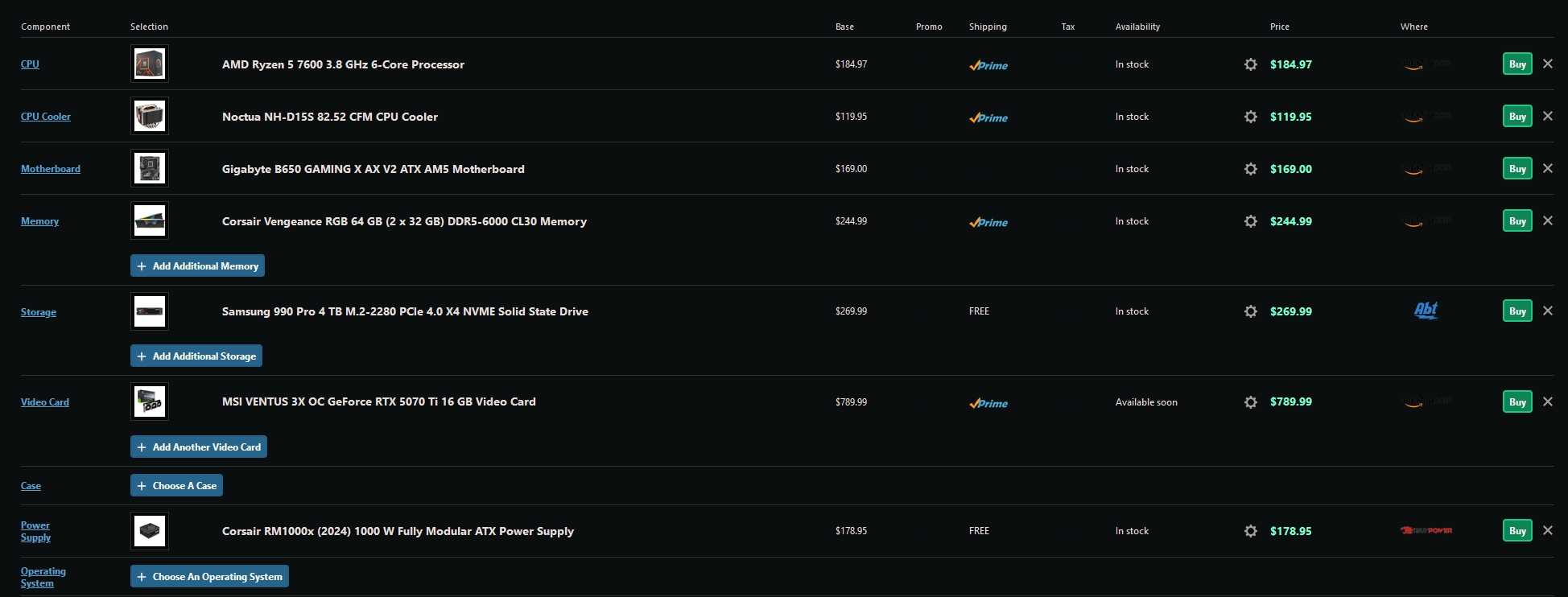The image size is (1568, 597).
Task: Click Add Additional Memory button
Action: point(197,266)
